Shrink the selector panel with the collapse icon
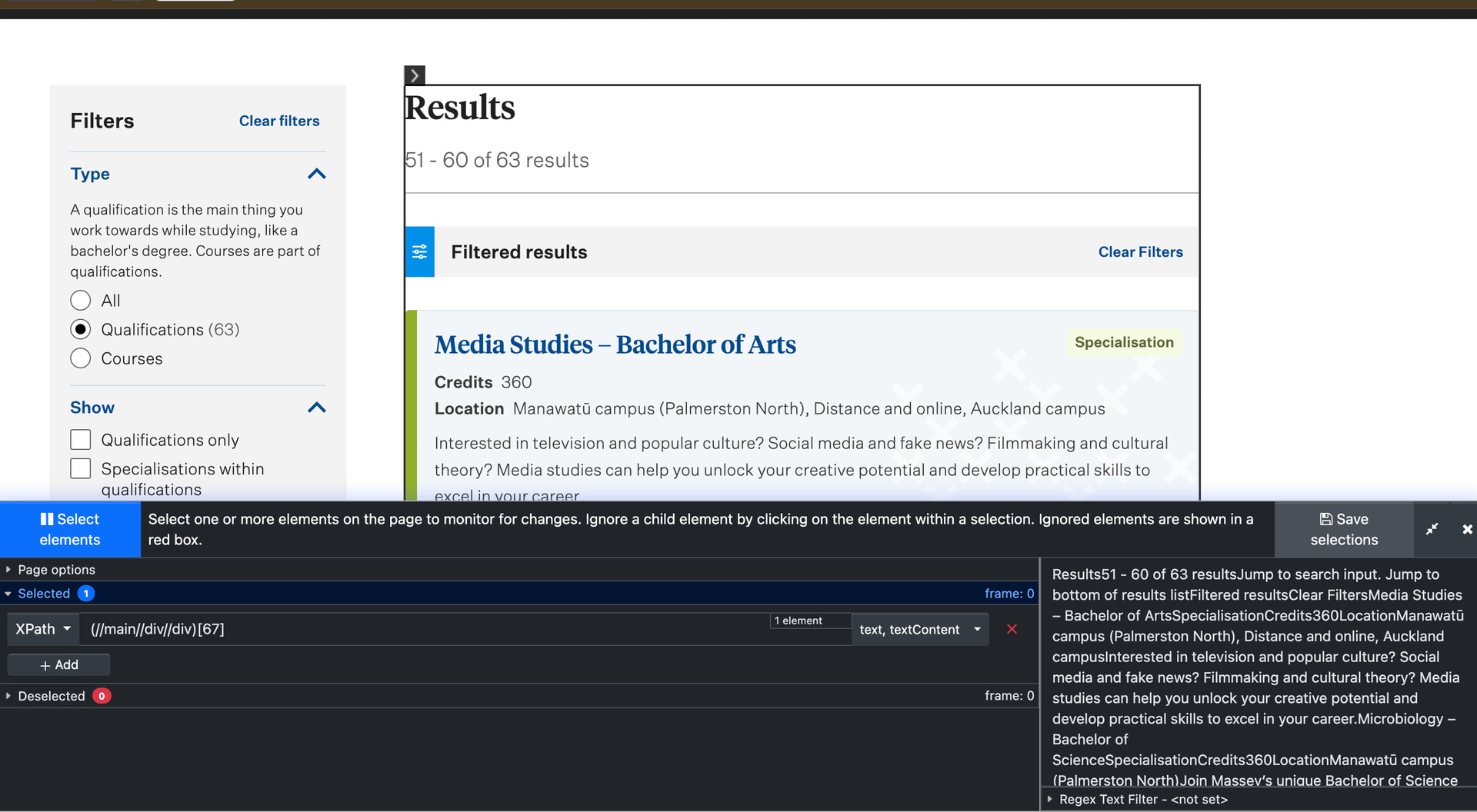The width and height of the screenshot is (1477, 812). tap(1432, 529)
